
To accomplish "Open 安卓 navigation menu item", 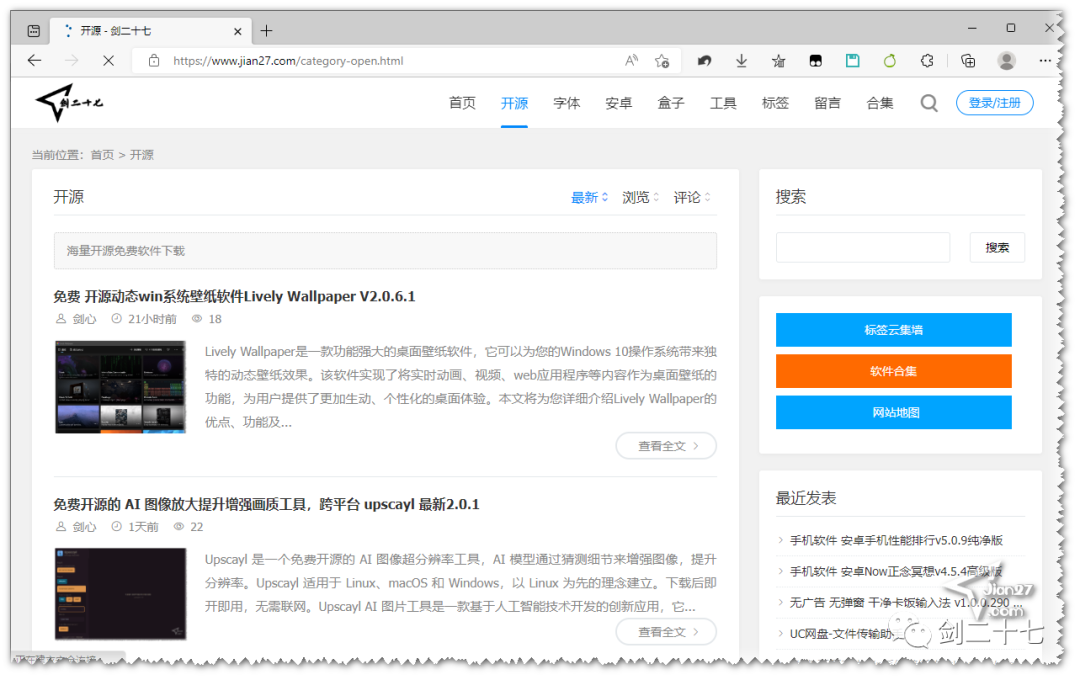I will tap(619, 103).
